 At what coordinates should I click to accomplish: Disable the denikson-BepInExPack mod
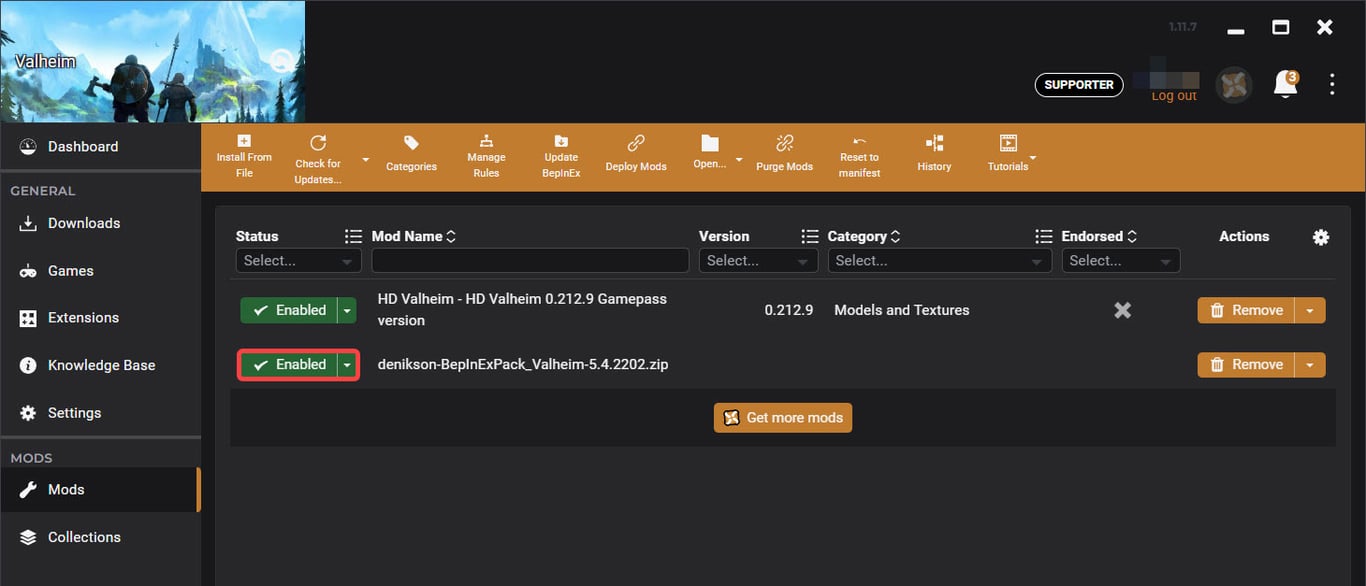pyautogui.click(x=290, y=364)
